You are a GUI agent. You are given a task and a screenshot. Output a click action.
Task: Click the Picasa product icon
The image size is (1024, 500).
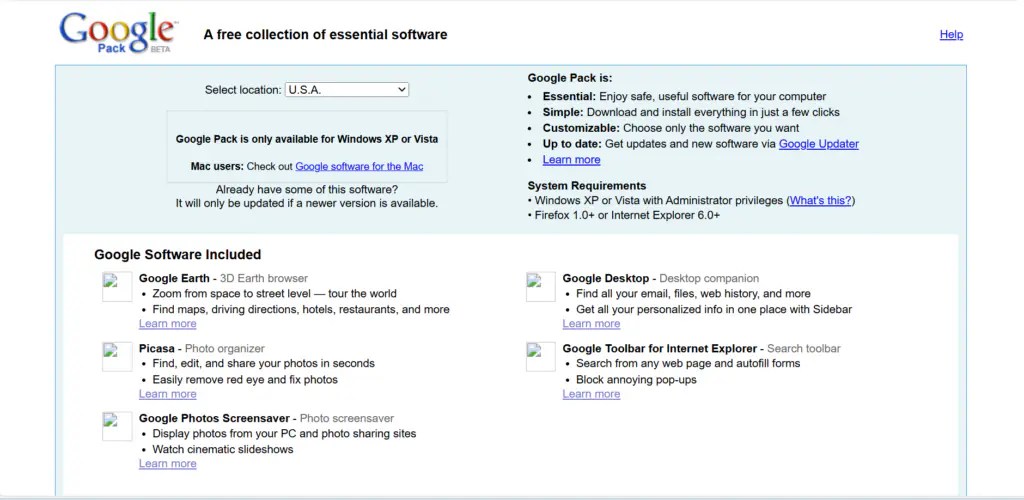point(117,357)
